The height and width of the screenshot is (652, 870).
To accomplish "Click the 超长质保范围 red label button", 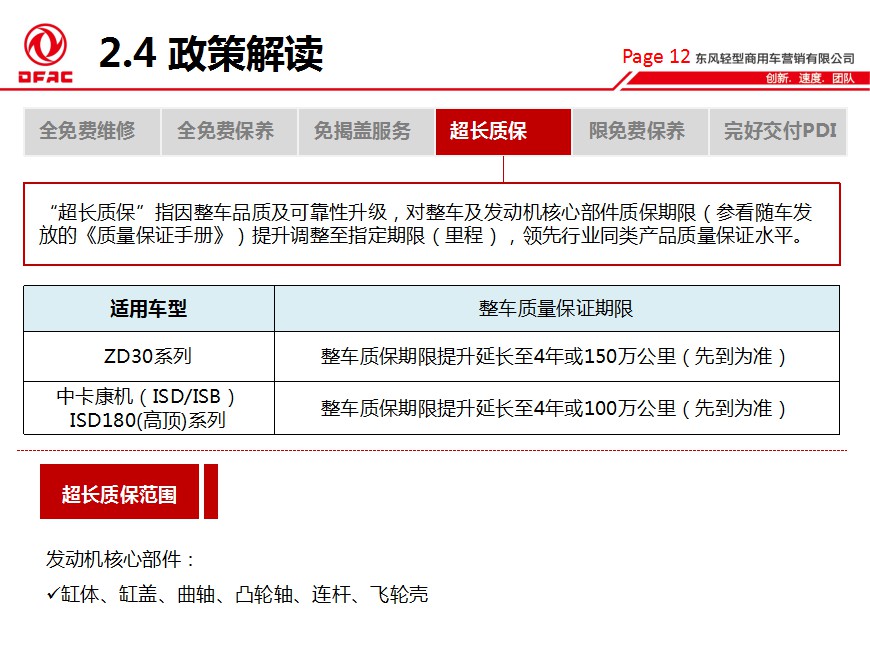I will 120,491.
